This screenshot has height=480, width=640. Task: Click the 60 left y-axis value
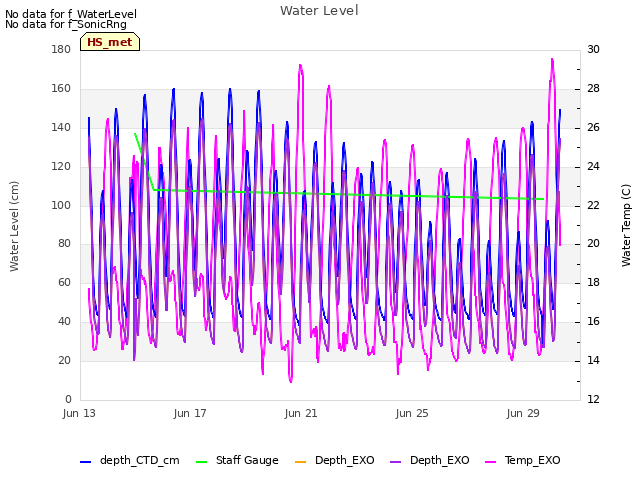(64, 283)
